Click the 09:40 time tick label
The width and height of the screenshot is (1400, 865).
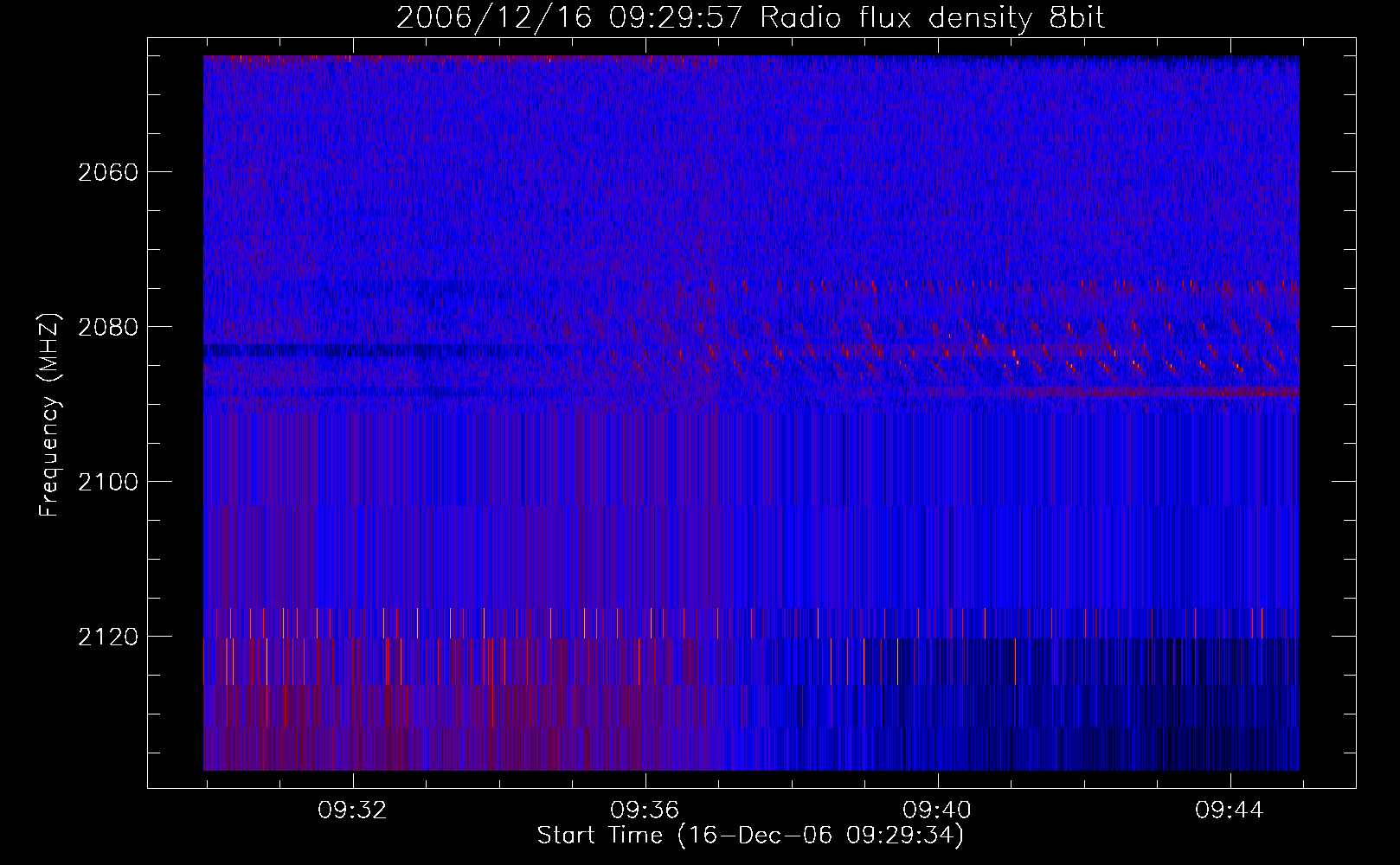coord(937,811)
